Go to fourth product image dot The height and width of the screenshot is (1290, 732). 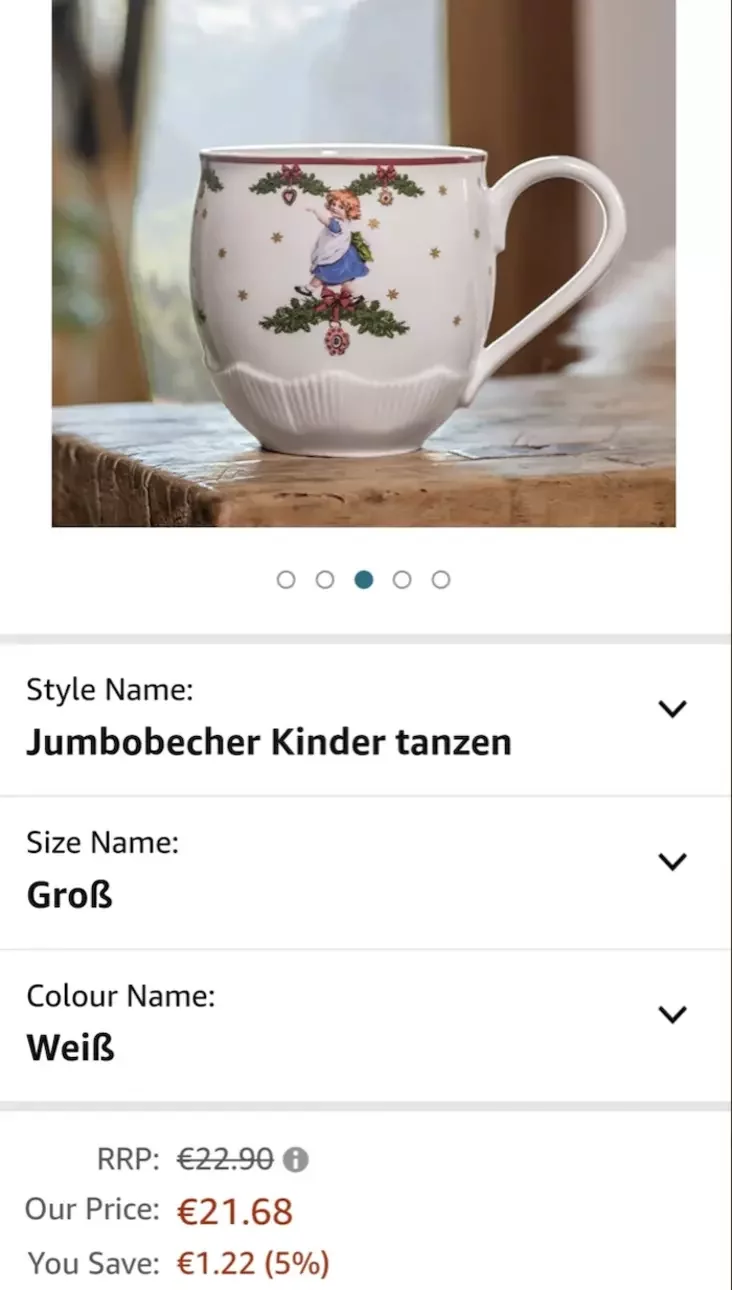click(402, 580)
